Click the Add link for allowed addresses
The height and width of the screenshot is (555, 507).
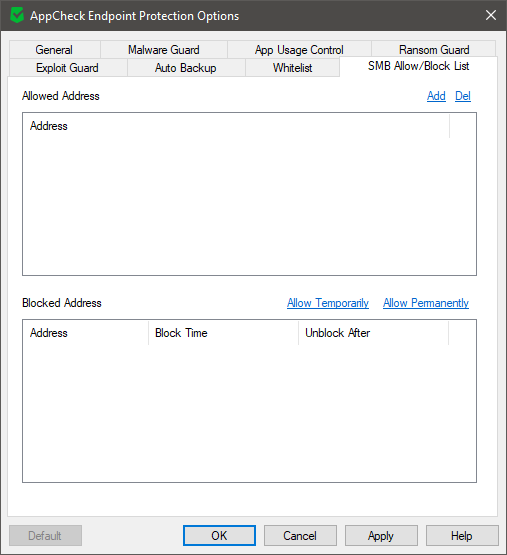(436, 96)
